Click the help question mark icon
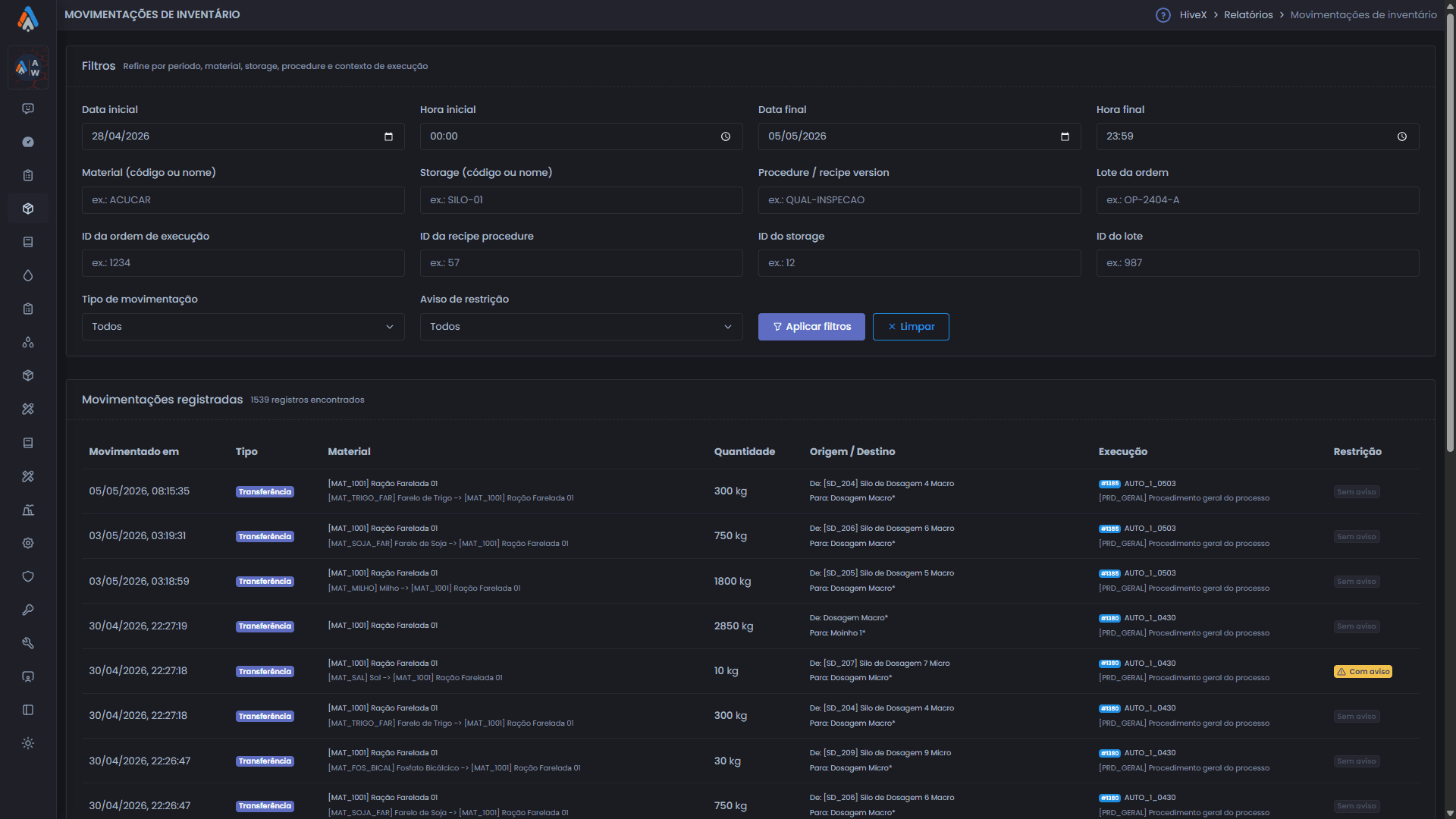 click(1163, 15)
